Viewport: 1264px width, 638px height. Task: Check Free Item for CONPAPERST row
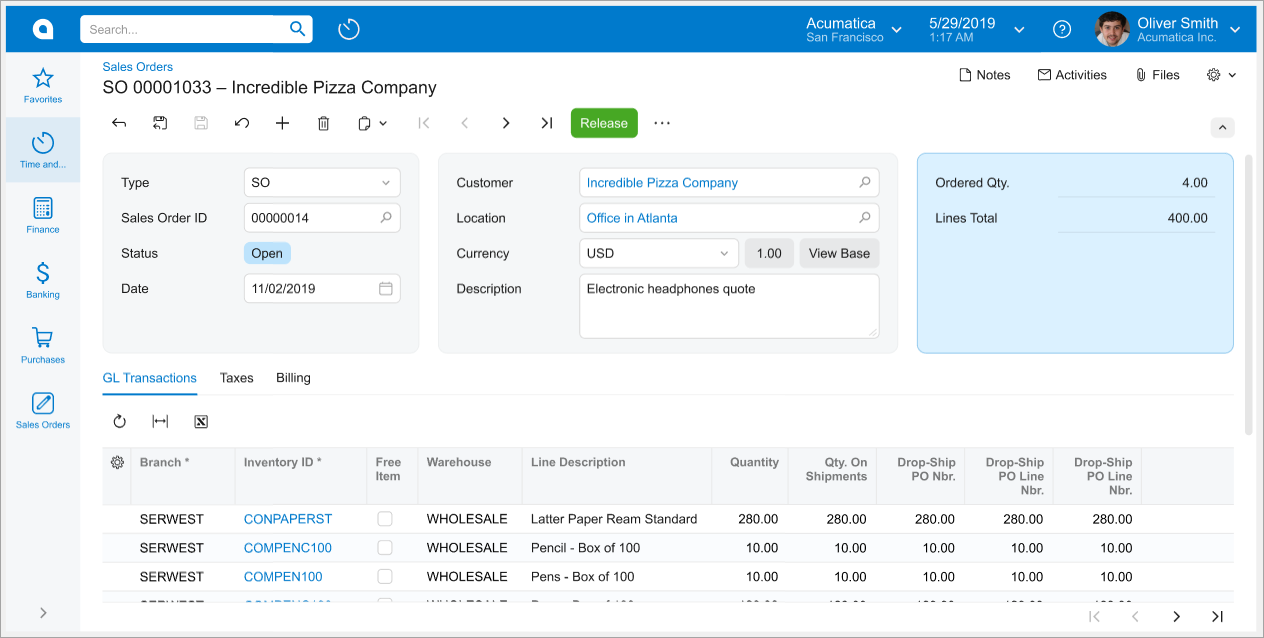click(x=385, y=519)
